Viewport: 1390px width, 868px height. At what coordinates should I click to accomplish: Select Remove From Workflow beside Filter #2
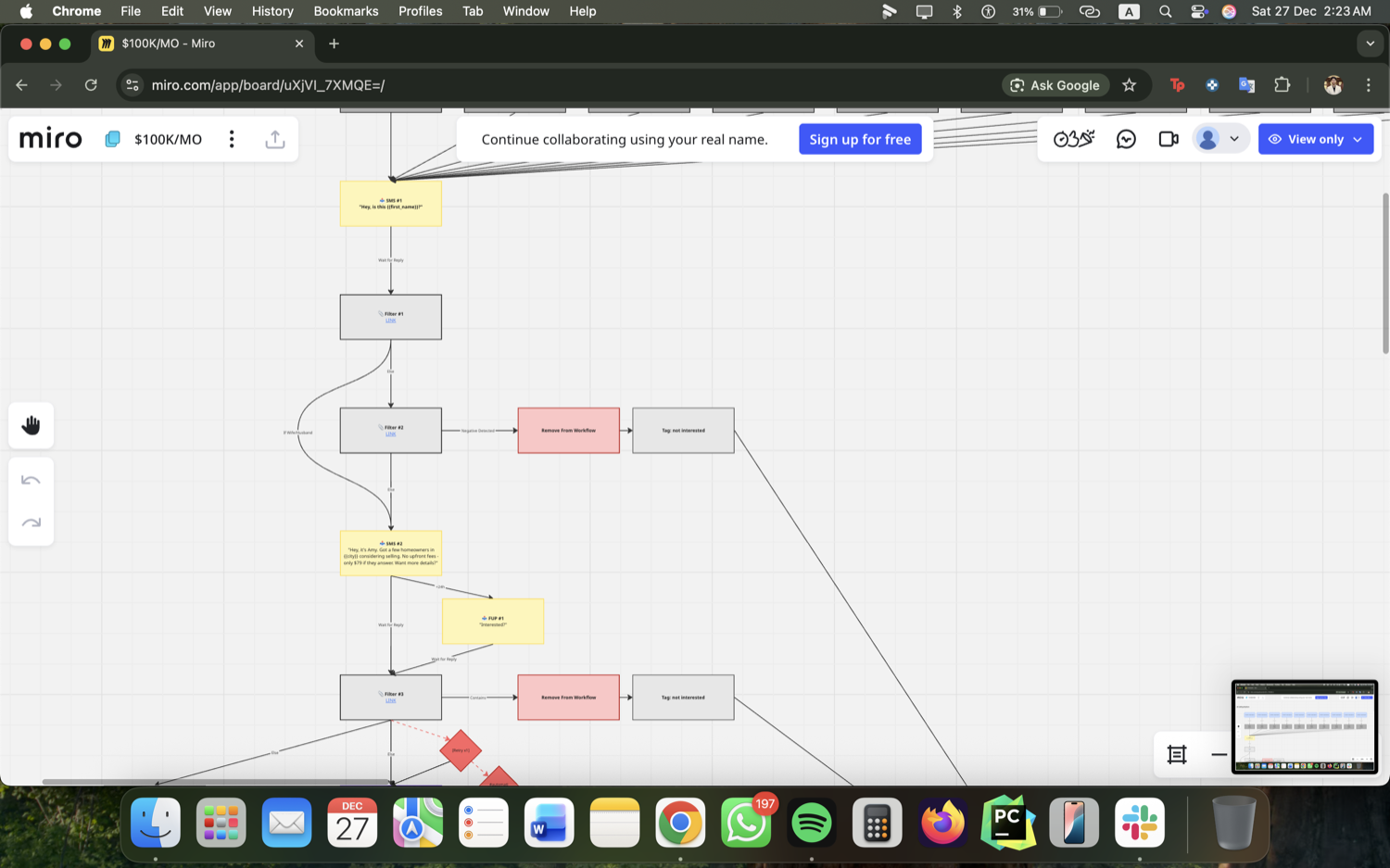click(x=569, y=431)
